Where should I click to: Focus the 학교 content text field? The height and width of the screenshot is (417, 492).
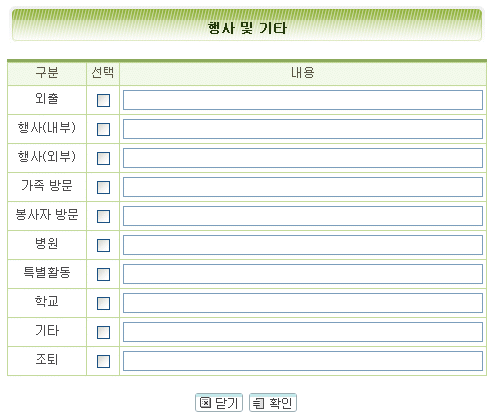click(x=303, y=303)
